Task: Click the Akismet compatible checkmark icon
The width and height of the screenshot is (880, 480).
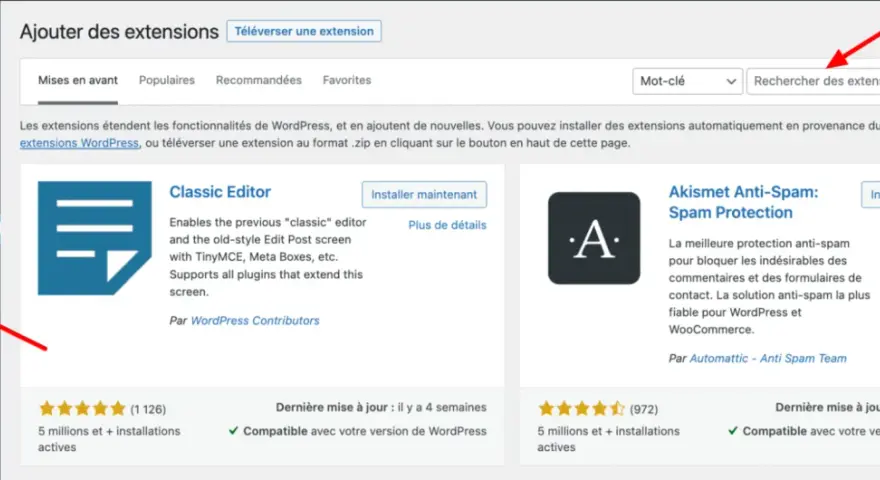Action: 732,431
